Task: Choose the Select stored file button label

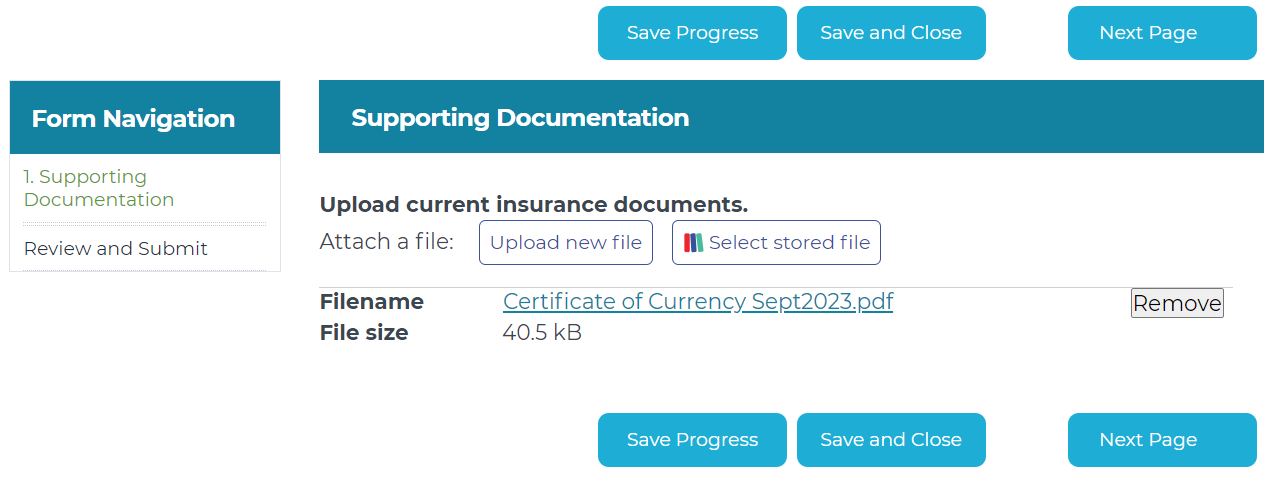Action: (x=789, y=243)
